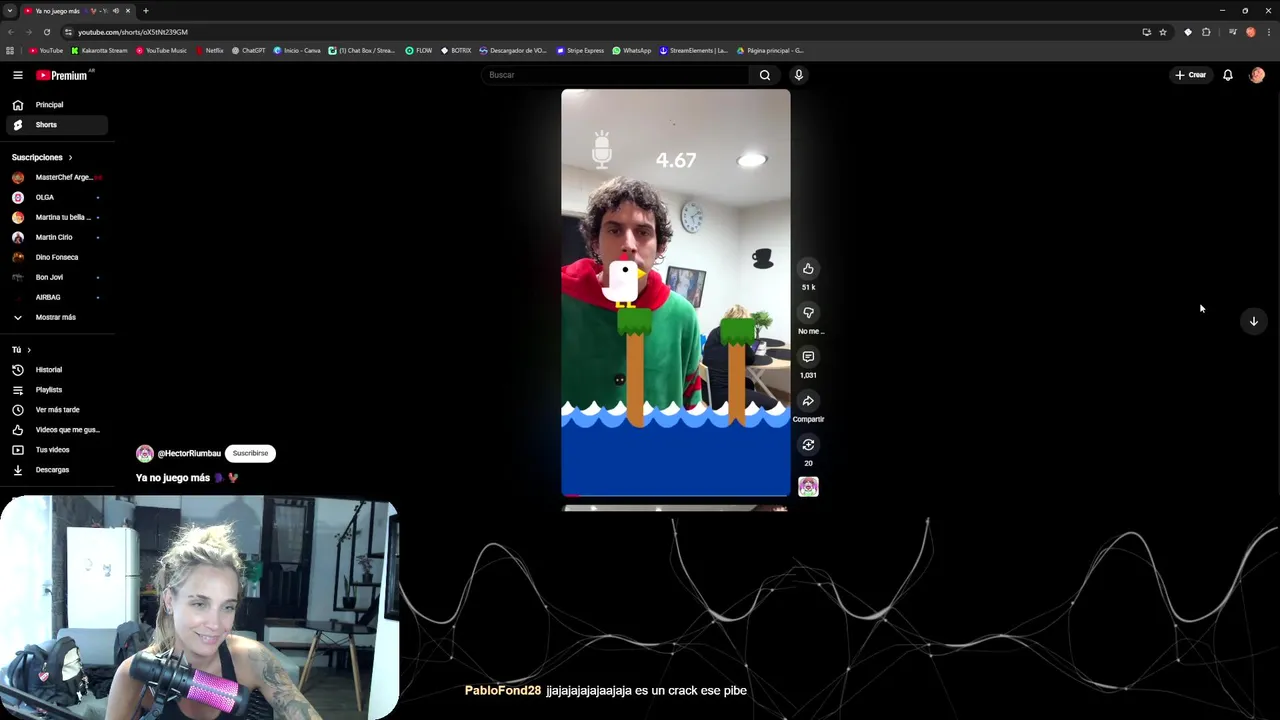The height and width of the screenshot is (720, 1280).
Task: Close the Ya no juego más tab
Action: click(128, 11)
